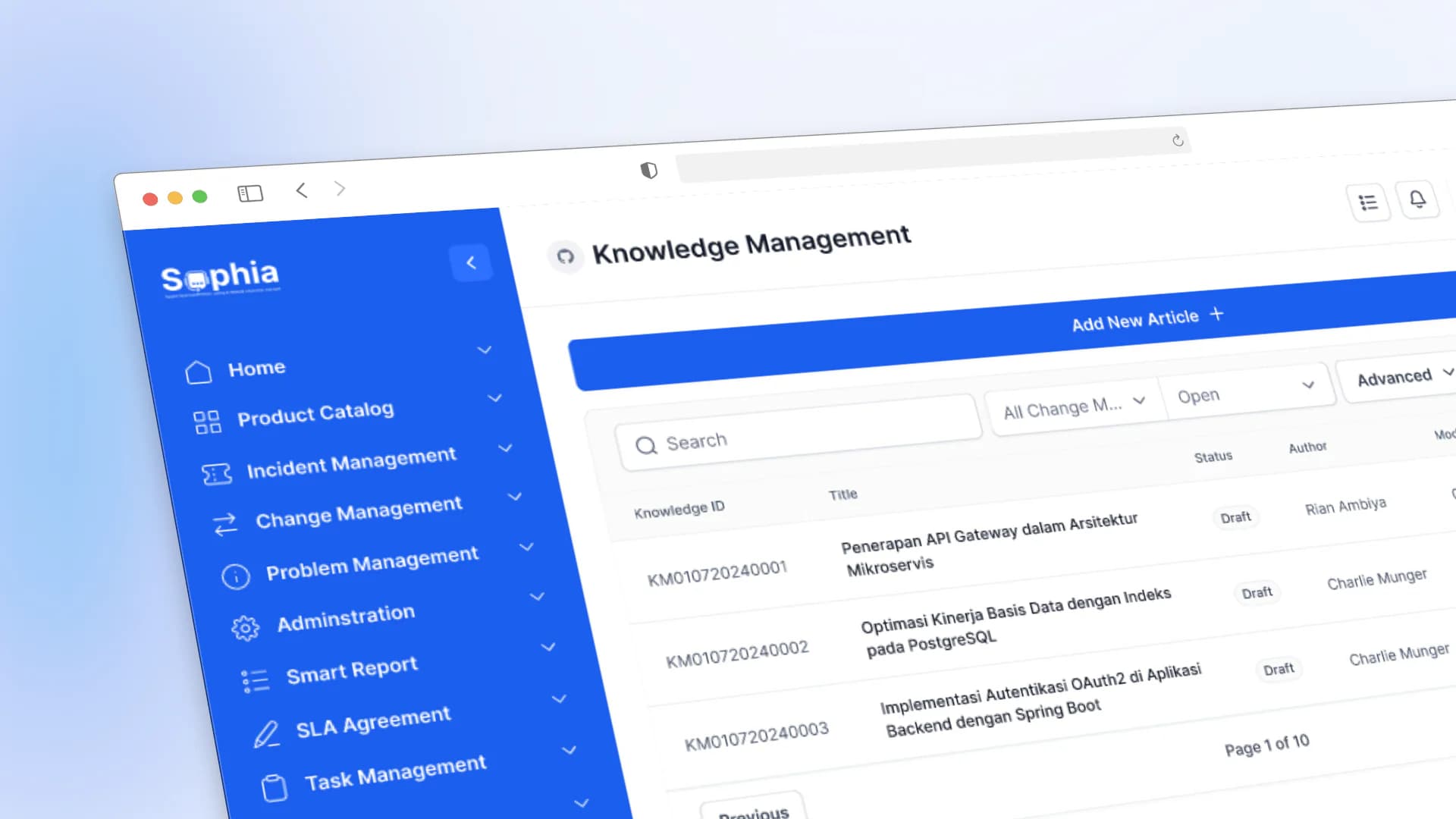Click into the Search input field
Viewport: 1456px width, 819px height.
pyautogui.click(x=799, y=433)
